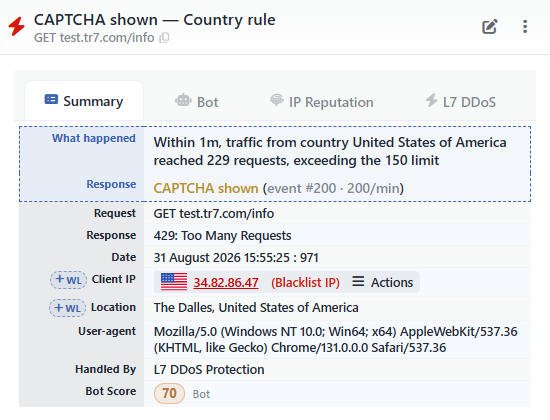
Task: Click the United States flag icon
Action: [x=174, y=282]
